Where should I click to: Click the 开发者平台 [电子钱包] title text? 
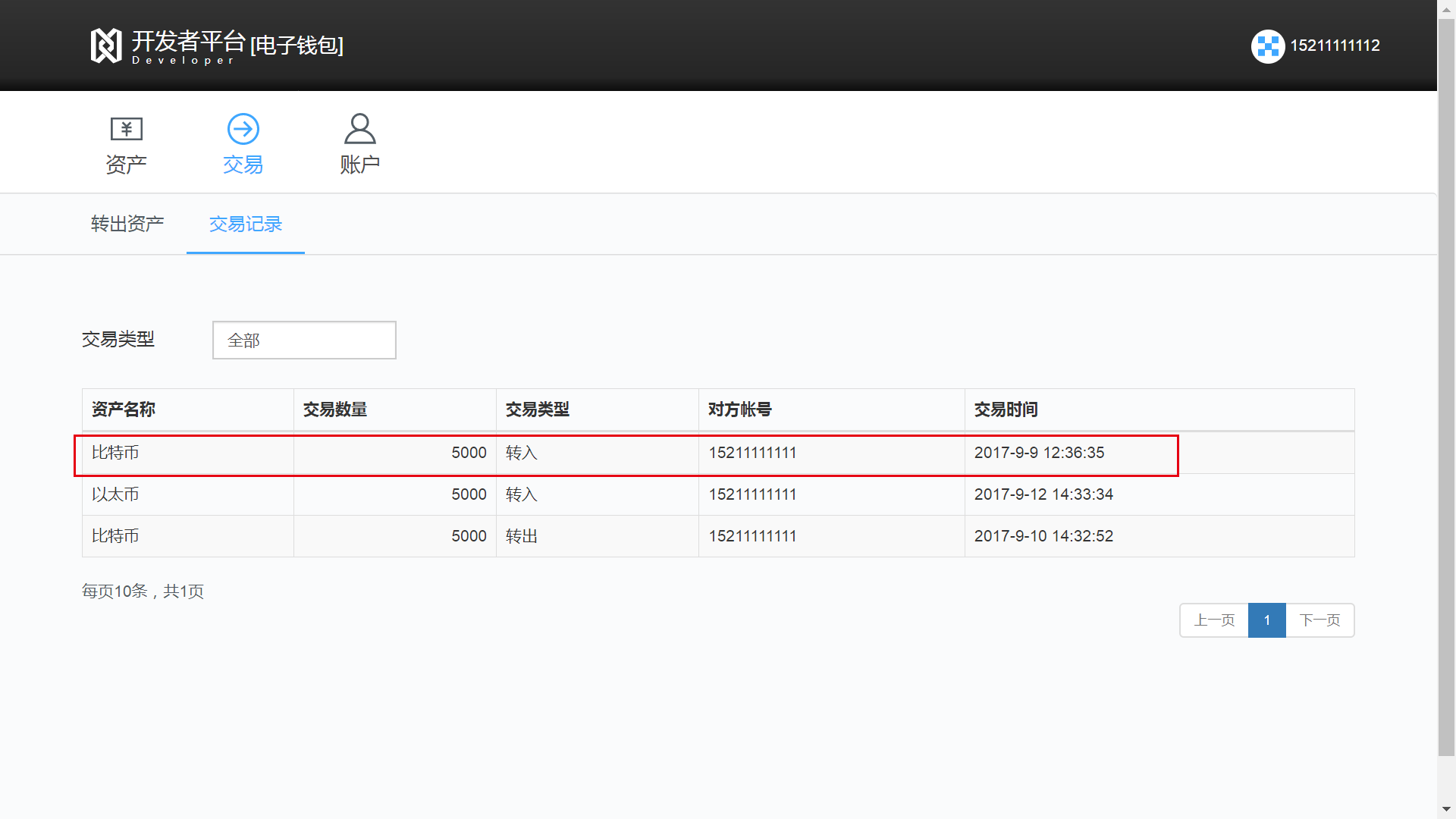coord(237,44)
